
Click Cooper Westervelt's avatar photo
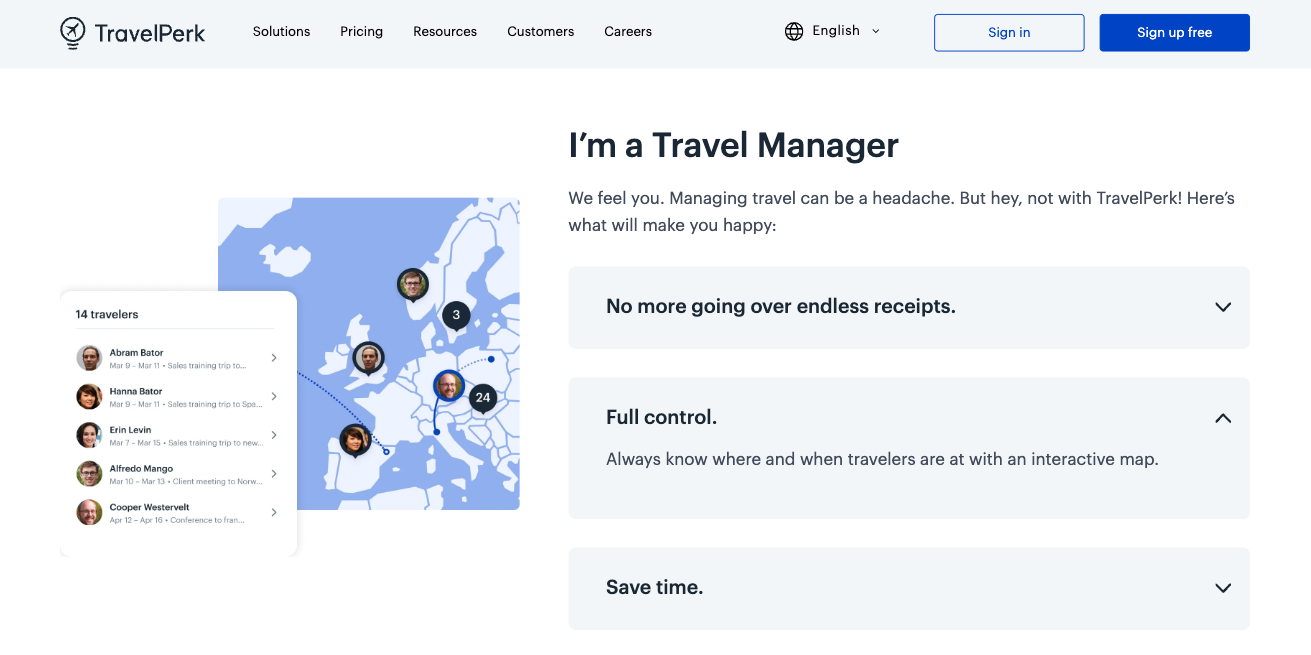pos(89,513)
